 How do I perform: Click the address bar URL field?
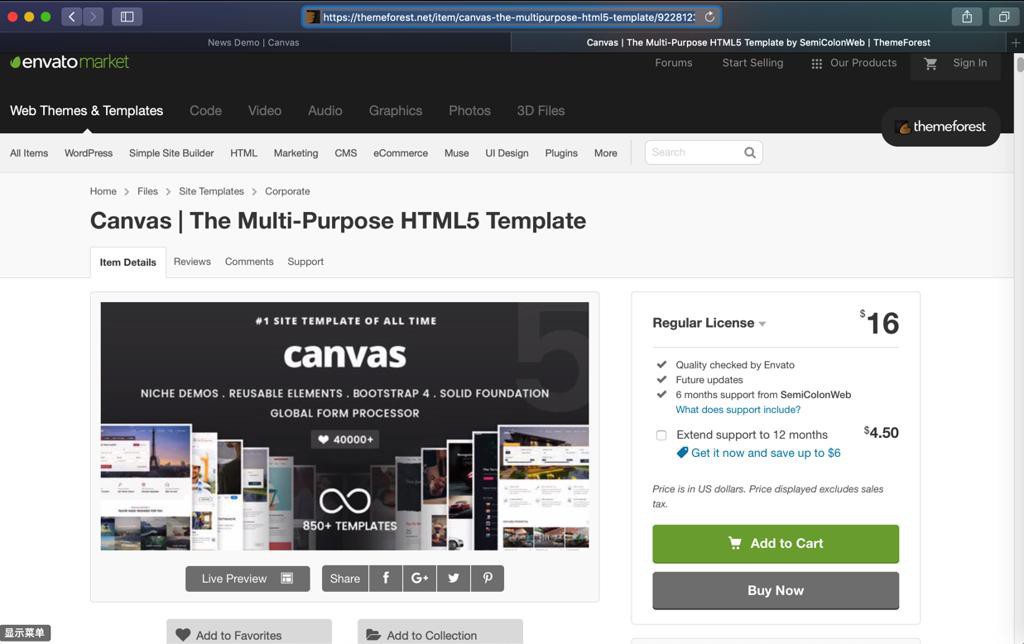pos(511,17)
